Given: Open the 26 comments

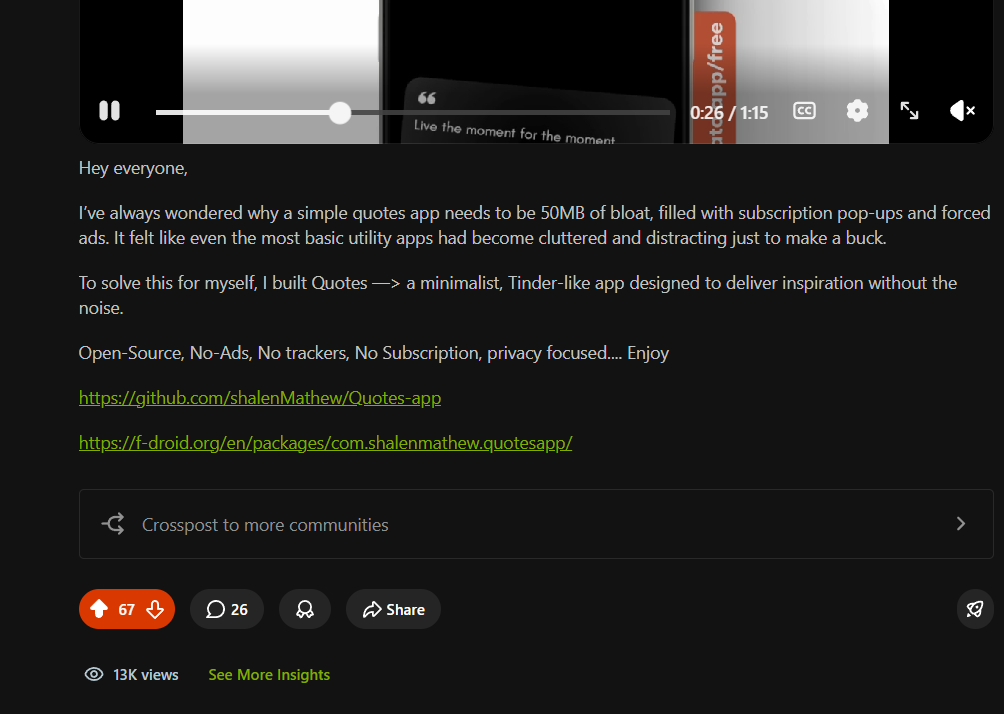Looking at the screenshot, I should pyautogui.click(x=227, y=609).
